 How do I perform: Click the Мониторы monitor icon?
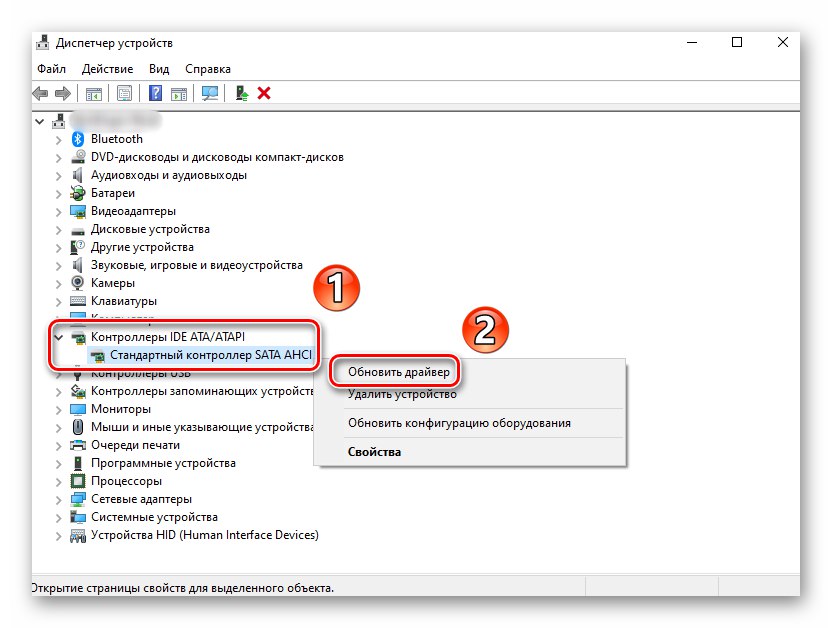coord(78,409)
